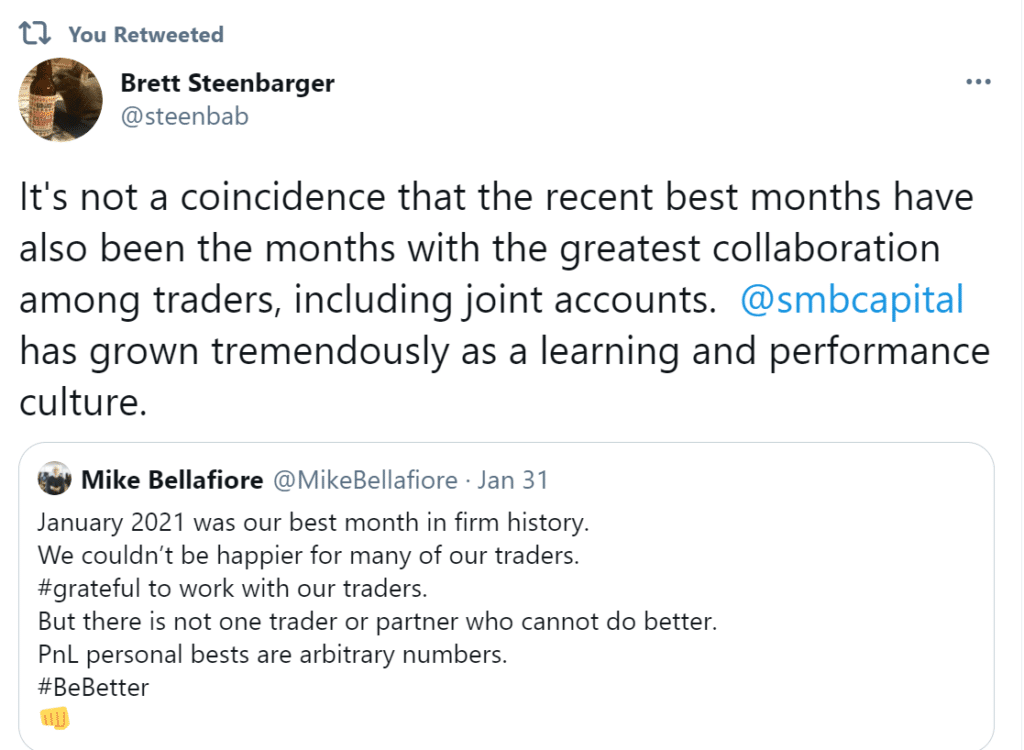
Task: Open the Jan 31 timestamp
Action: pos(513,480)
